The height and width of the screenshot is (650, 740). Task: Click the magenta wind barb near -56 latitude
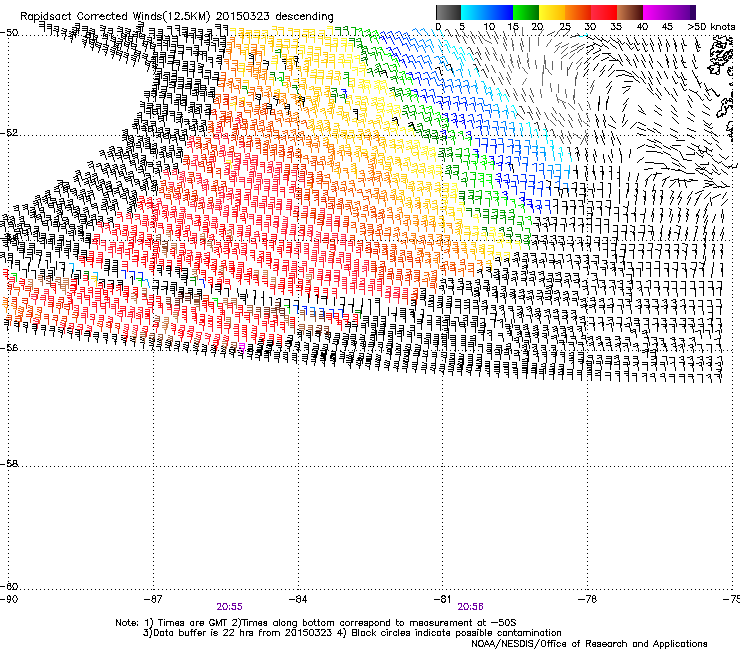[x=242, y=348]
